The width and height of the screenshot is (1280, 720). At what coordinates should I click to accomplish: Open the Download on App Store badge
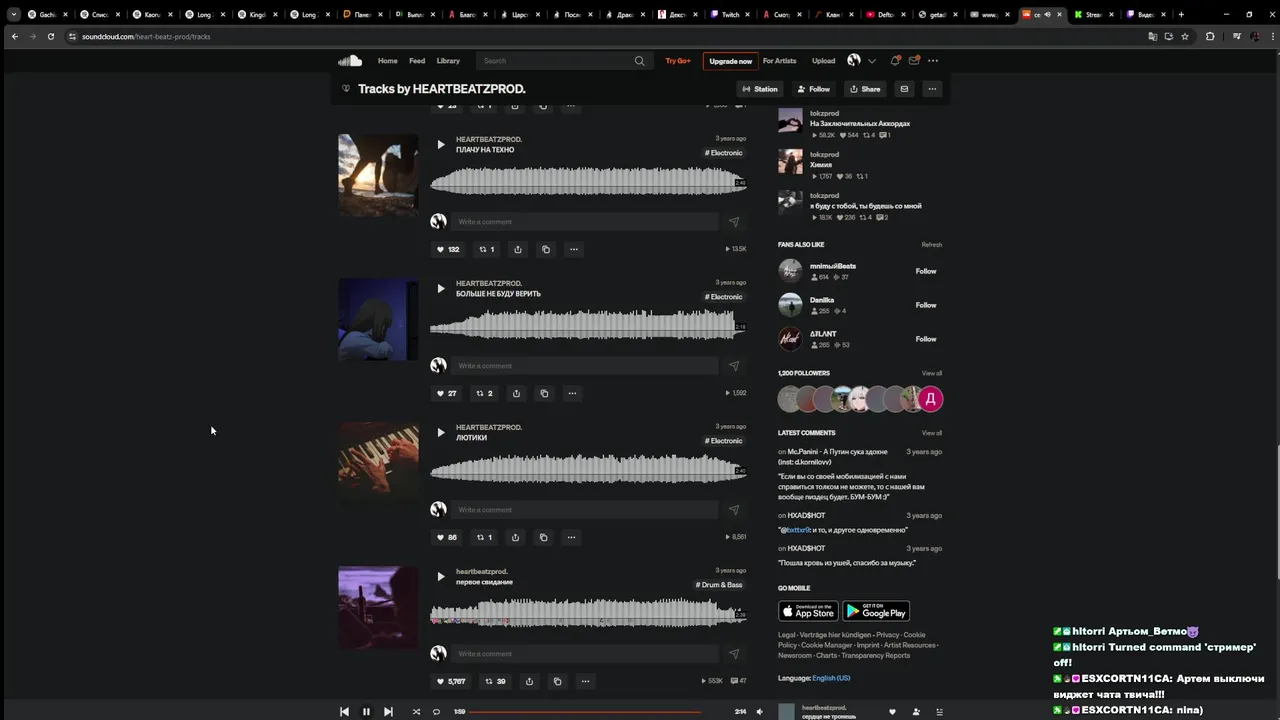pos(808,611)
